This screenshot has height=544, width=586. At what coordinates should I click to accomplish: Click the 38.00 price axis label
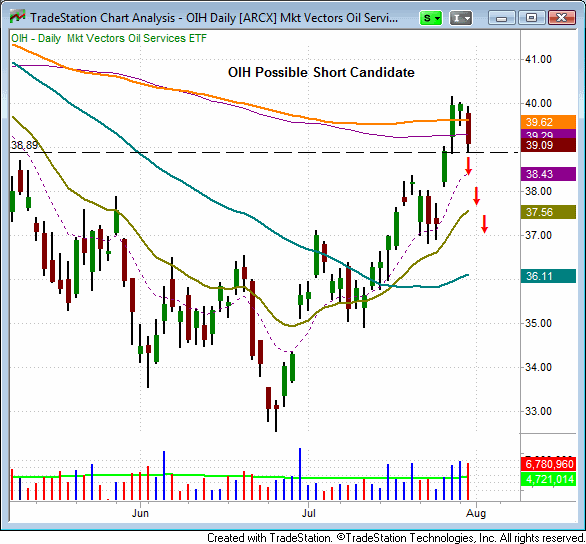click(x=538, y=191)
